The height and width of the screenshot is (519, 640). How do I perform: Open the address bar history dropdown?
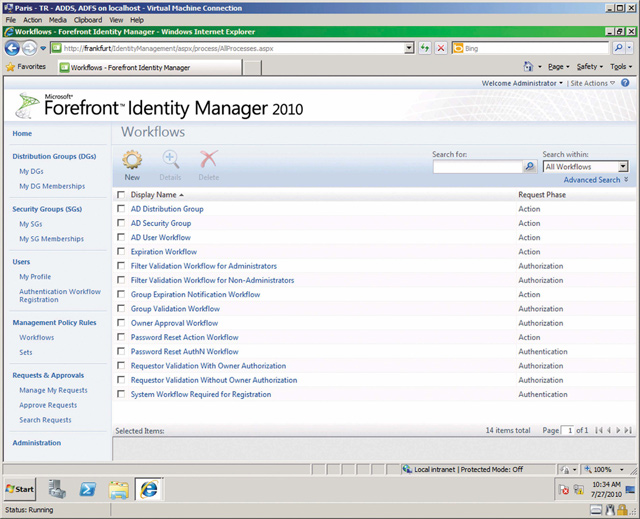pyautogui.click(x=409, y=48)
